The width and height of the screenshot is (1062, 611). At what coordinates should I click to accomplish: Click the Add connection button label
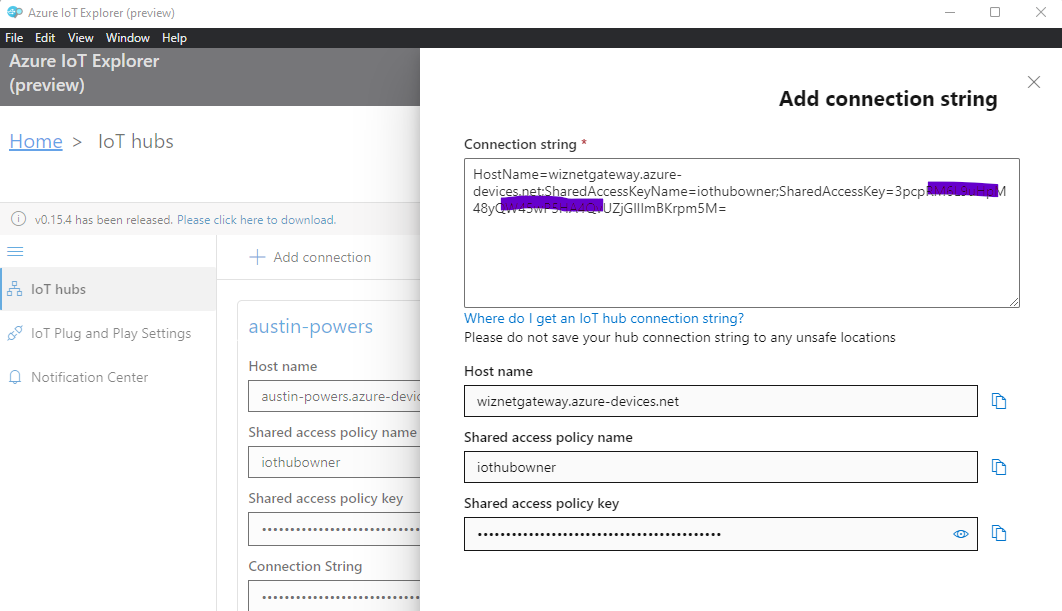click(x=322, y=257)
